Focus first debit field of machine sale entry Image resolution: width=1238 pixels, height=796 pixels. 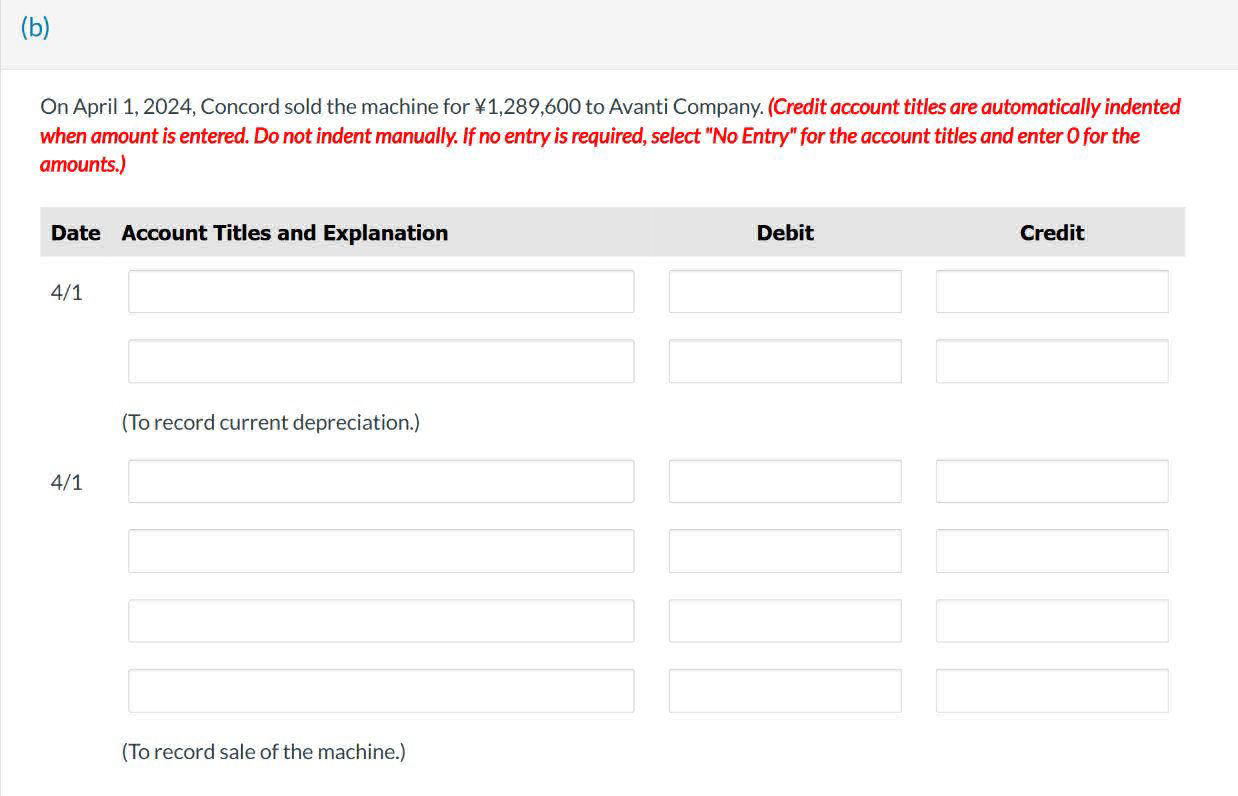pyautogui.click(x=784, y=481)
